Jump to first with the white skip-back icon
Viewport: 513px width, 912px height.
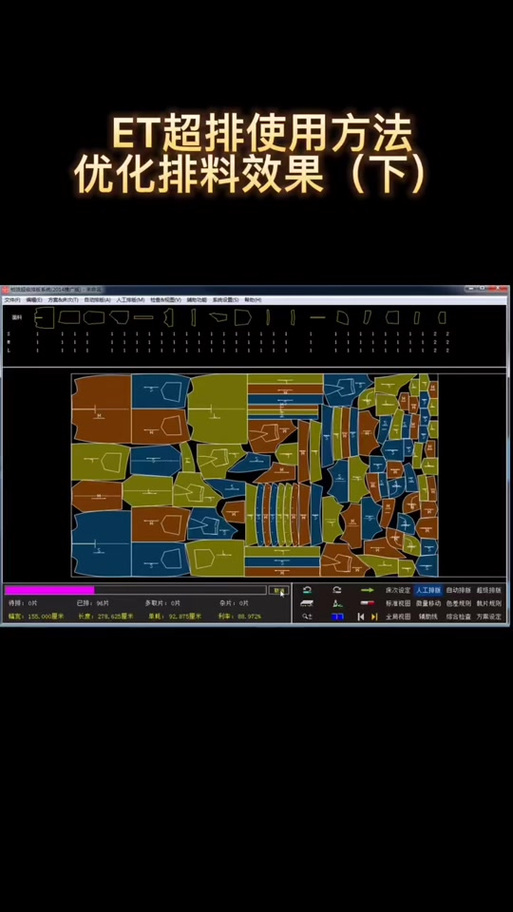(x=361, y=617)
